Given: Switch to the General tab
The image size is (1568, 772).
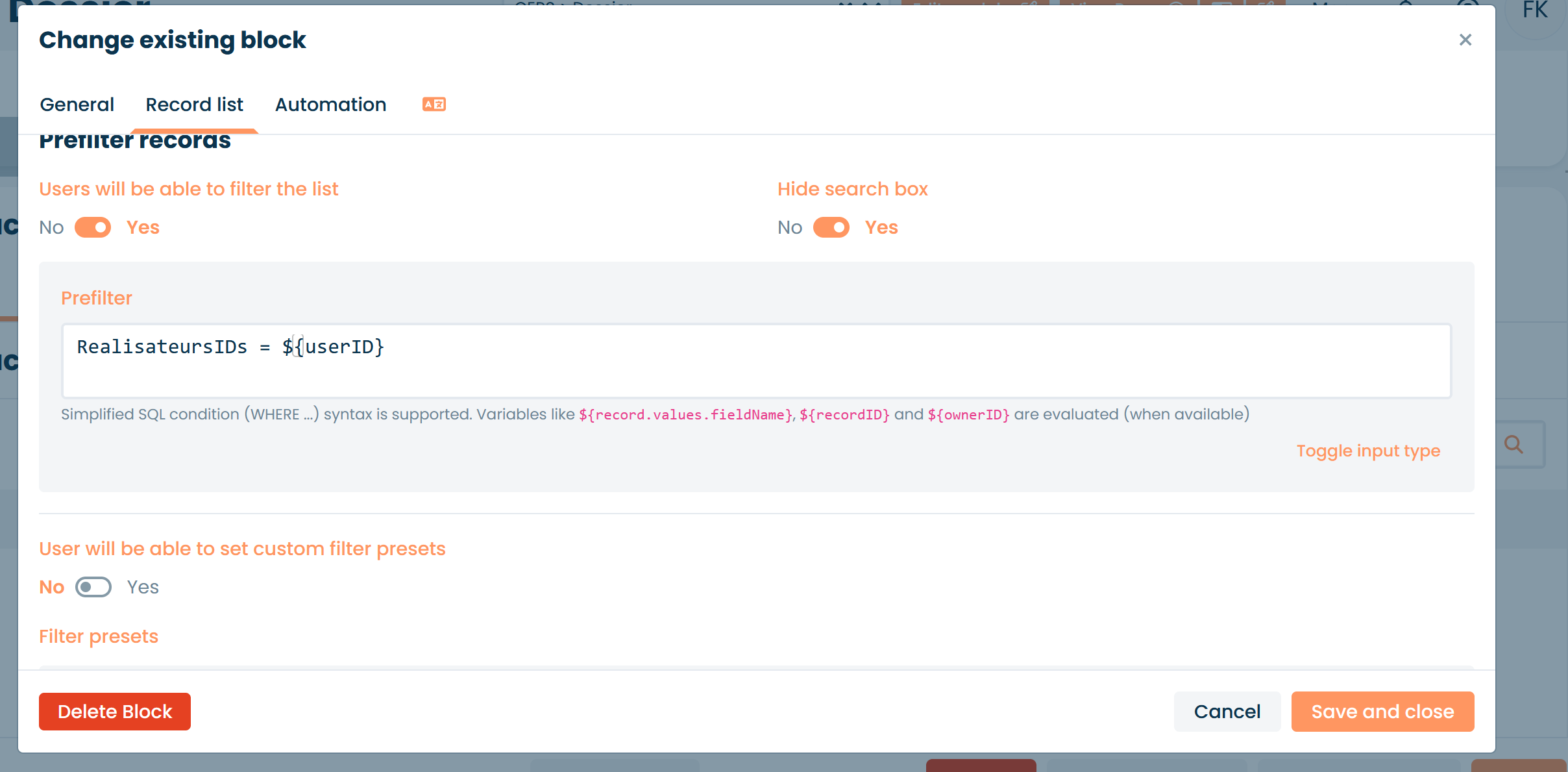Looking at the screenshot, I should click(x=77, y=105).
